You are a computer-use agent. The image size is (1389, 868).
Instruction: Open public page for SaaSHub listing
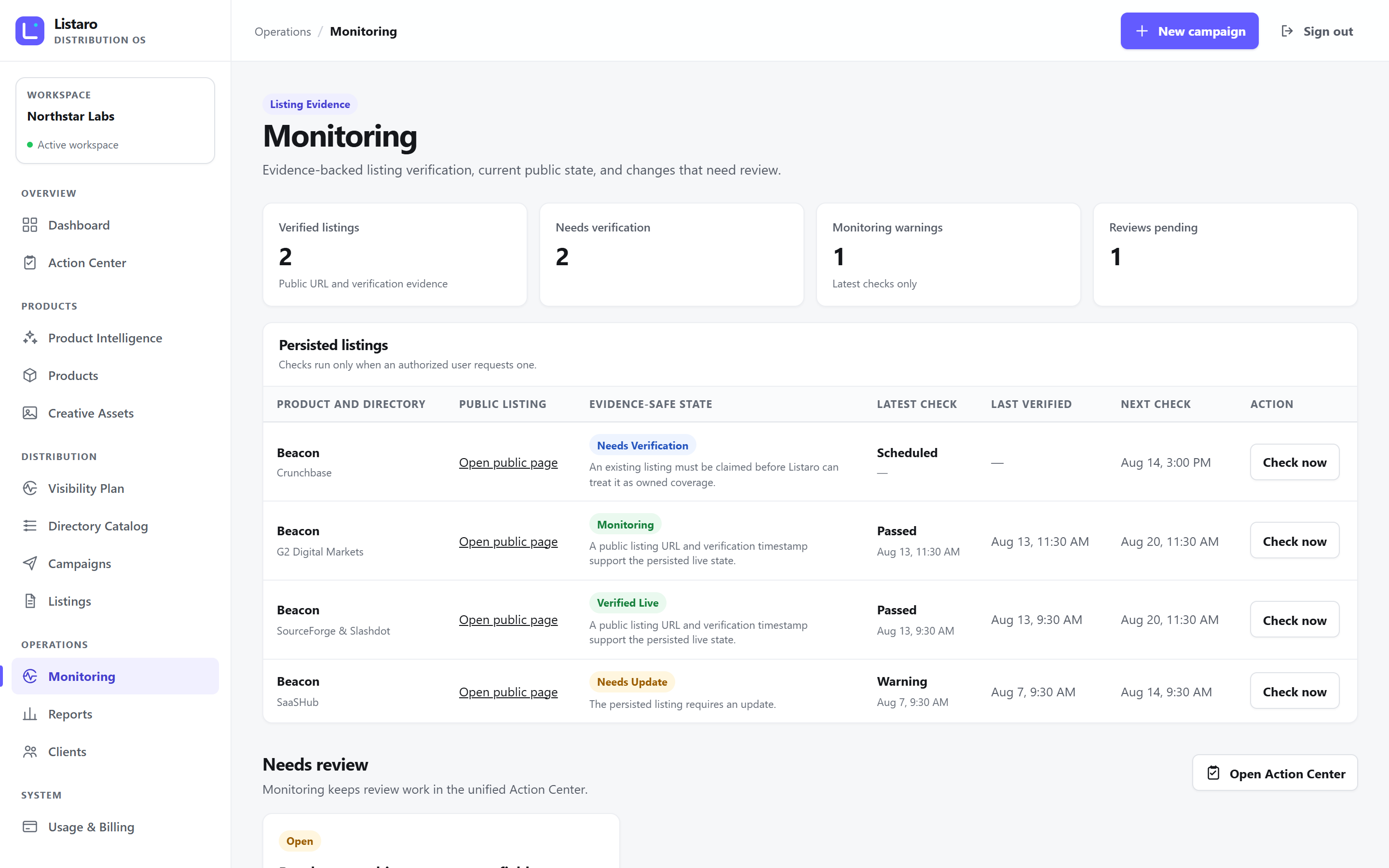(508, 692)
